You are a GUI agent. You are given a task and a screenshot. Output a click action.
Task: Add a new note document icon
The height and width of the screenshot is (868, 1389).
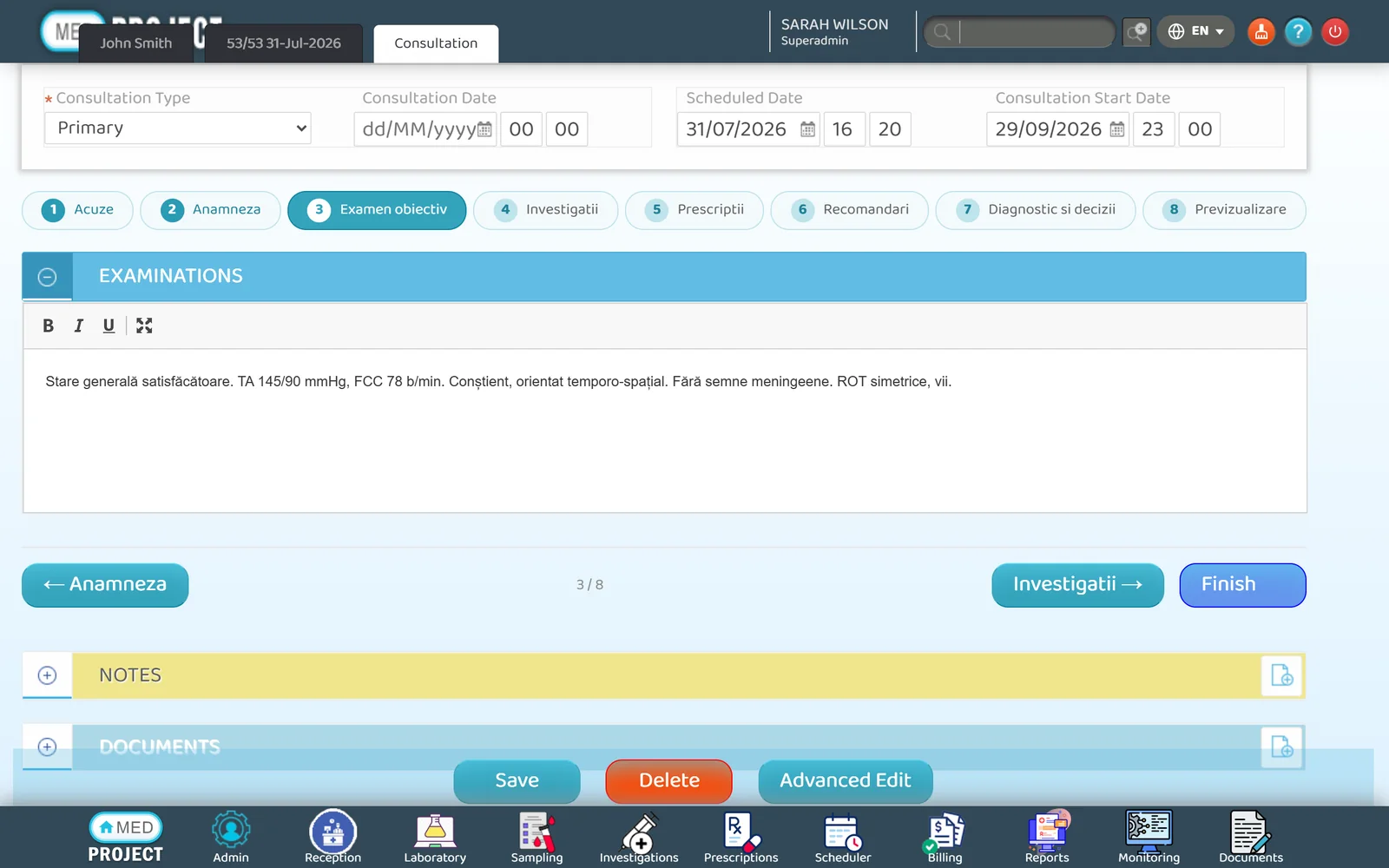click(x=1282, y=675)
